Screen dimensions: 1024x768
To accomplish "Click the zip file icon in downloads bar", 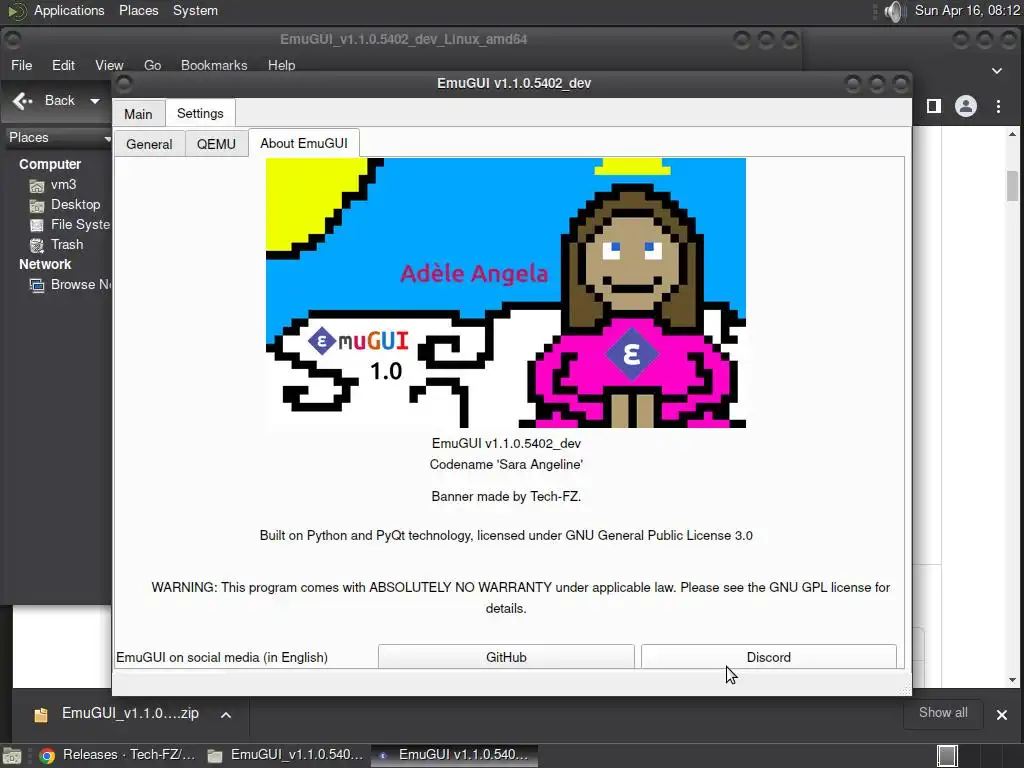I will pyautogui.click(x=40, y=714).
